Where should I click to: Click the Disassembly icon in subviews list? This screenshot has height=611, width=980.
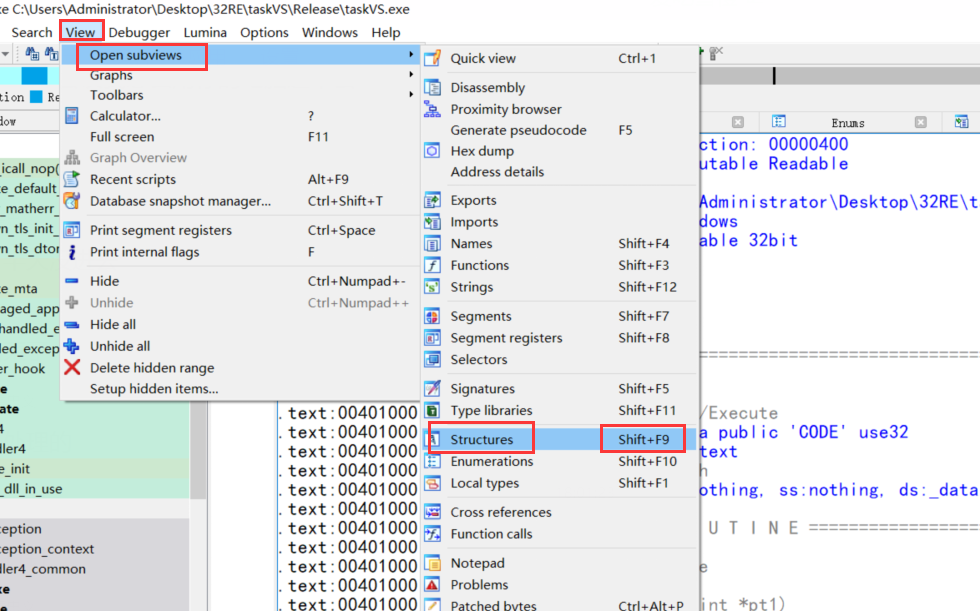pos(432,87)
